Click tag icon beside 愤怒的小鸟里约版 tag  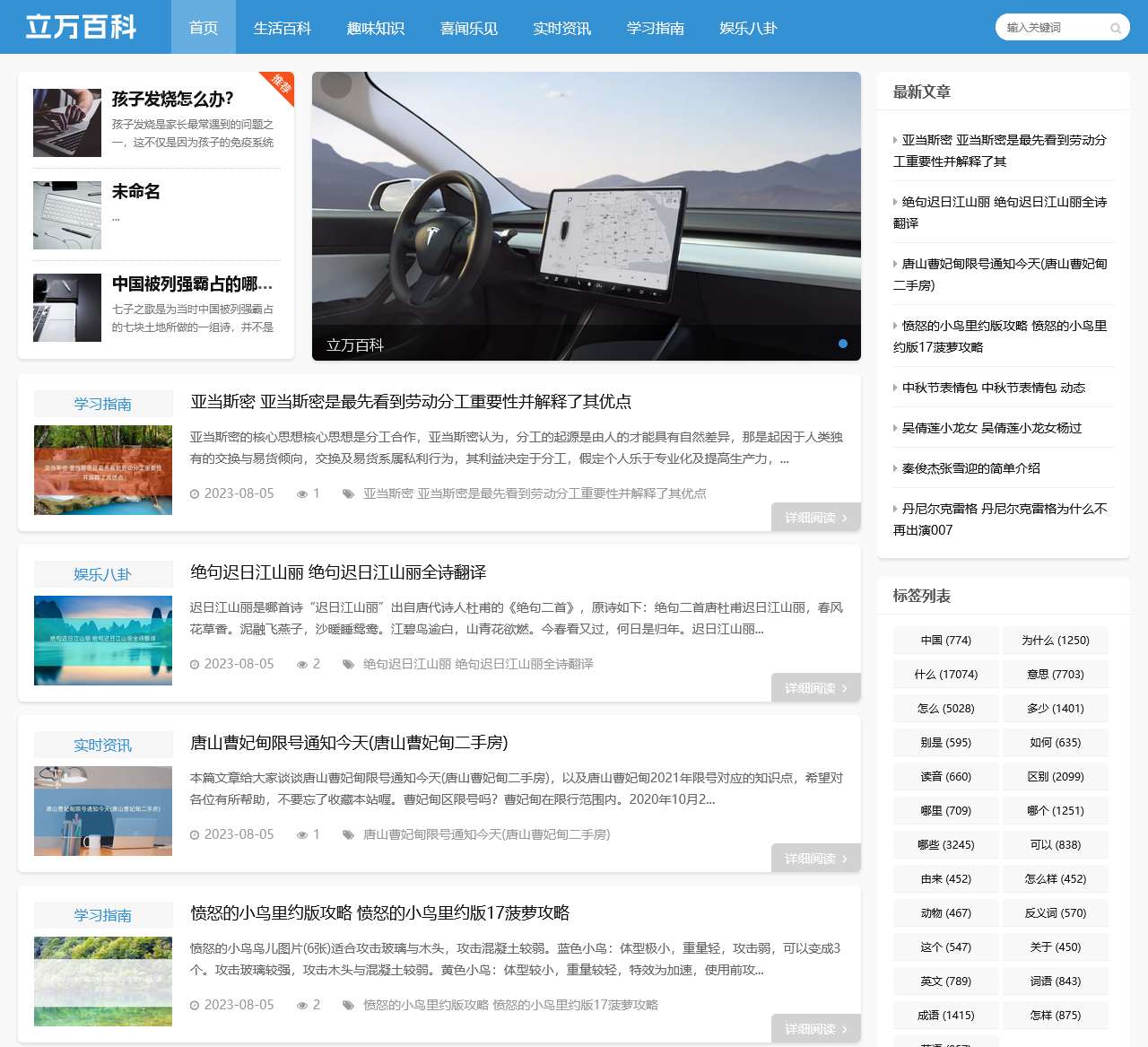tap(348, 1005)
